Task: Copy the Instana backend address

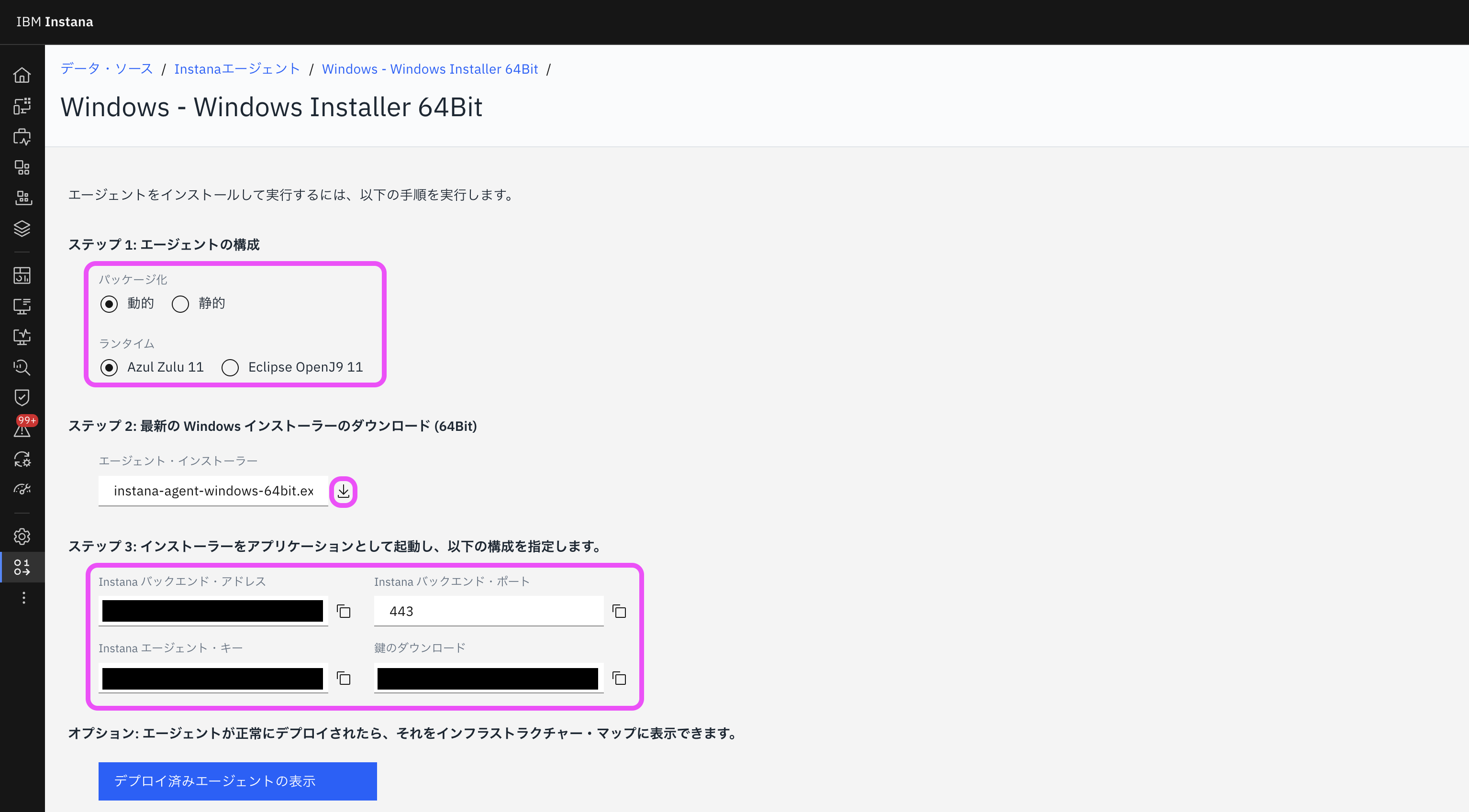Action: pyautogui.click(x=343, y=612)
